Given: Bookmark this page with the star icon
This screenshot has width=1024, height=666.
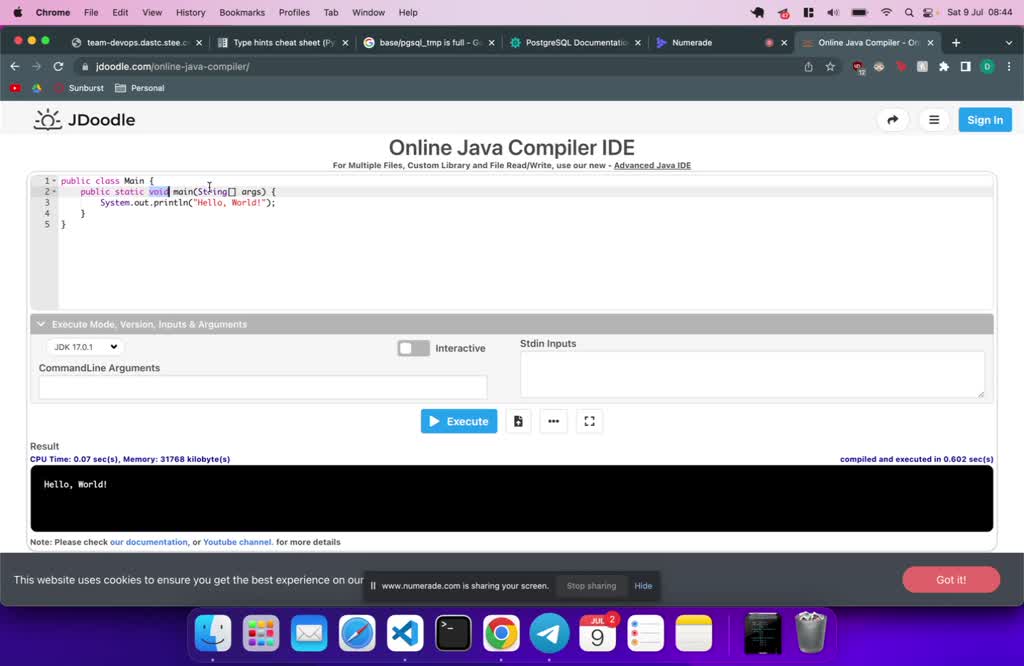Looking at the screenshot, I should 830,67.
